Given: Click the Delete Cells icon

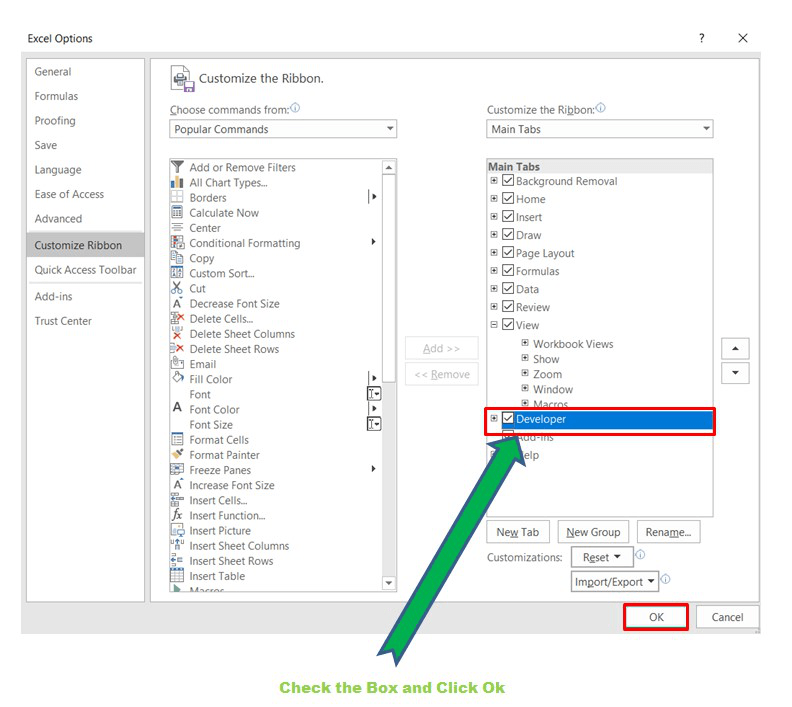Looking at the screenshot, I should point(177,318).
